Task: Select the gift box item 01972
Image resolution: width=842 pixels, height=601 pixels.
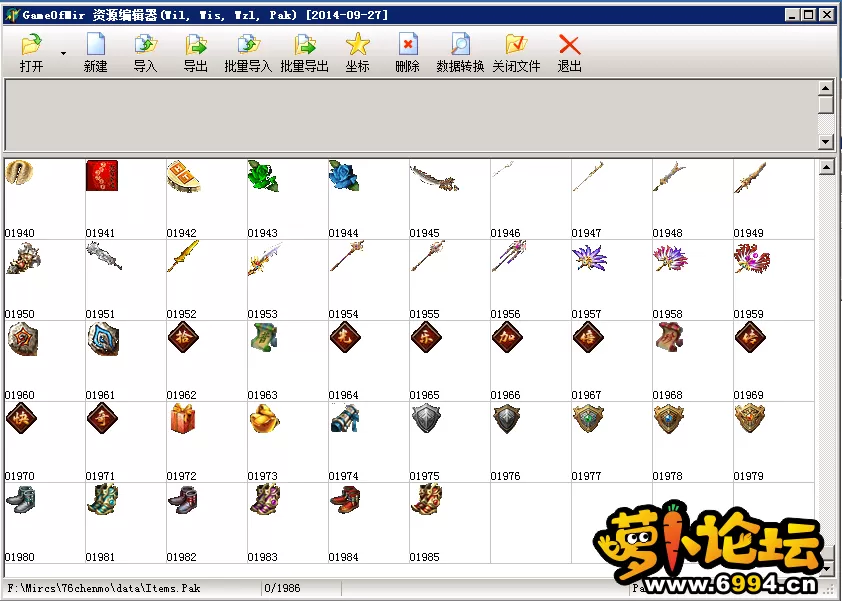Action: point(183,418)
